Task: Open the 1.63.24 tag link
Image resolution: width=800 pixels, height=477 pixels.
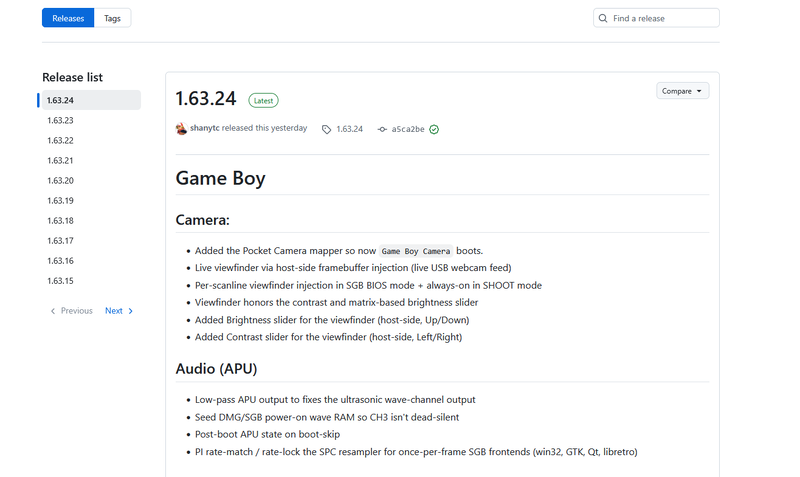Action: point(349,129)
